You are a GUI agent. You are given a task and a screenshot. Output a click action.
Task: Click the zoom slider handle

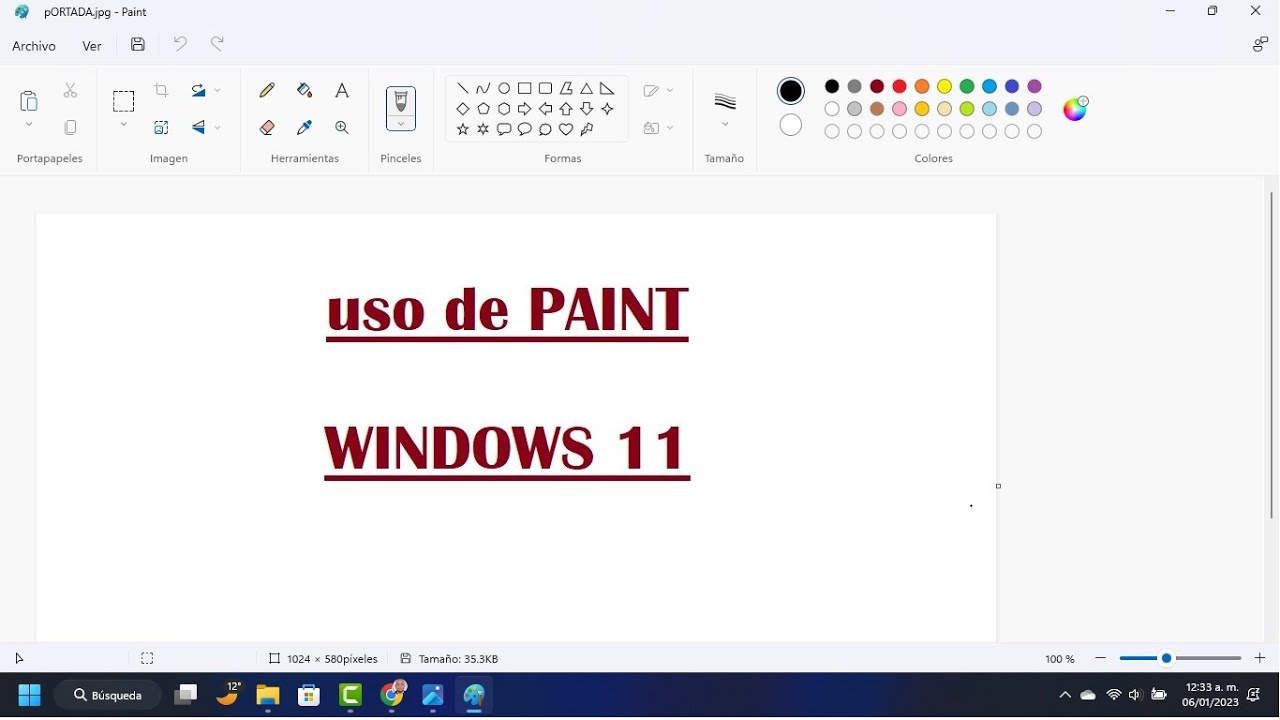1166,658
